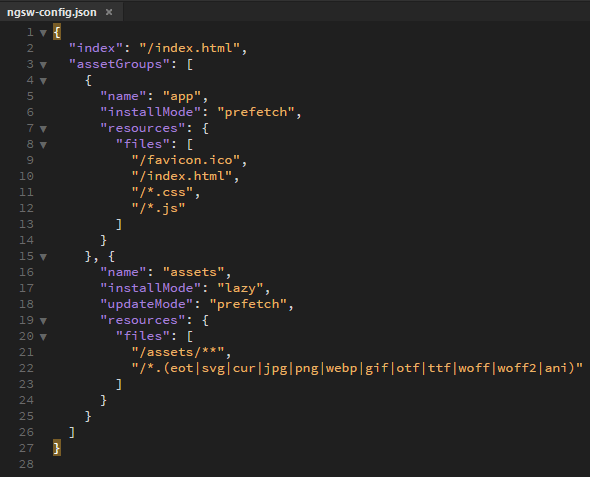
Task: Click the highlighted closing brace on line 27
Action: [x=57, y=448]
